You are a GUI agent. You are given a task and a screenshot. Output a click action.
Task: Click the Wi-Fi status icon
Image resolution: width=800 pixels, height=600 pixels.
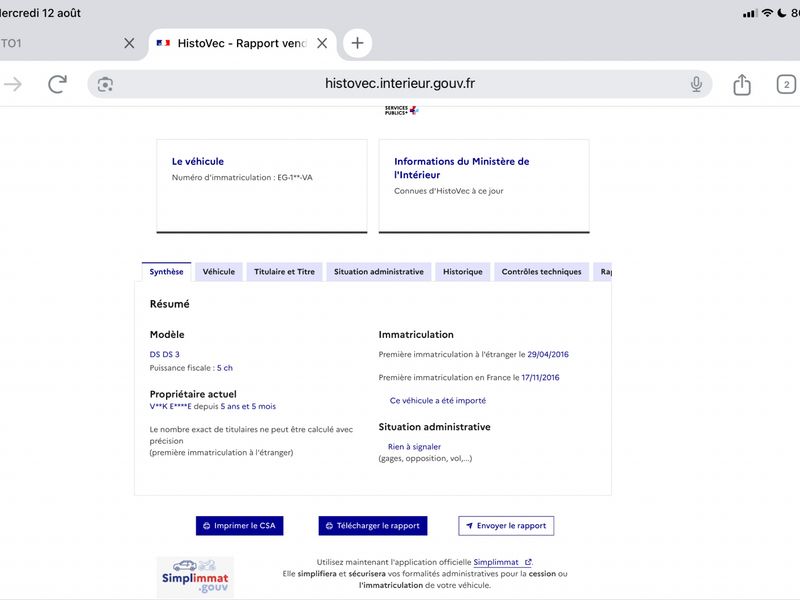[767, 13]
